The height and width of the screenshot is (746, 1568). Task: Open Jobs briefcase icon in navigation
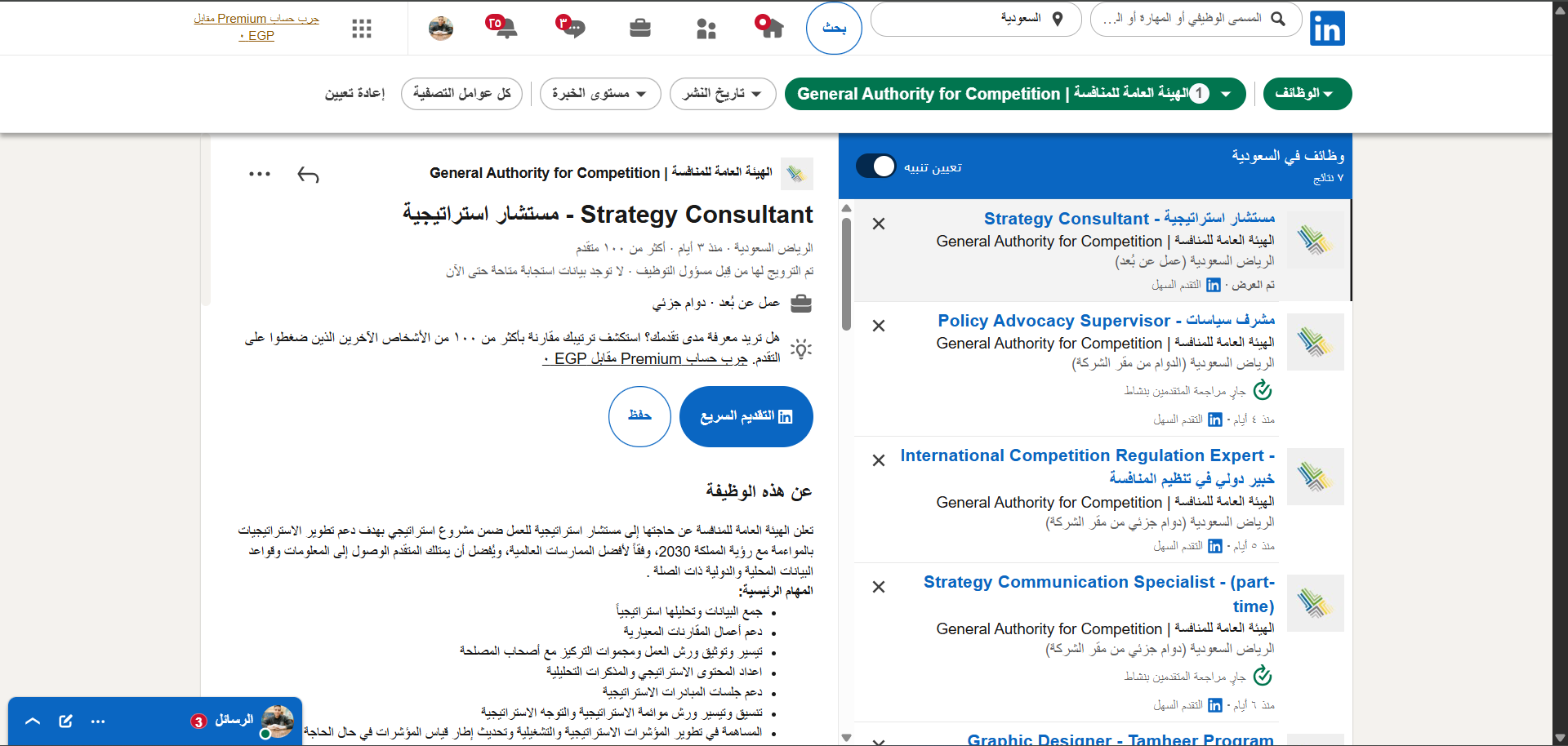coord(640,29)
